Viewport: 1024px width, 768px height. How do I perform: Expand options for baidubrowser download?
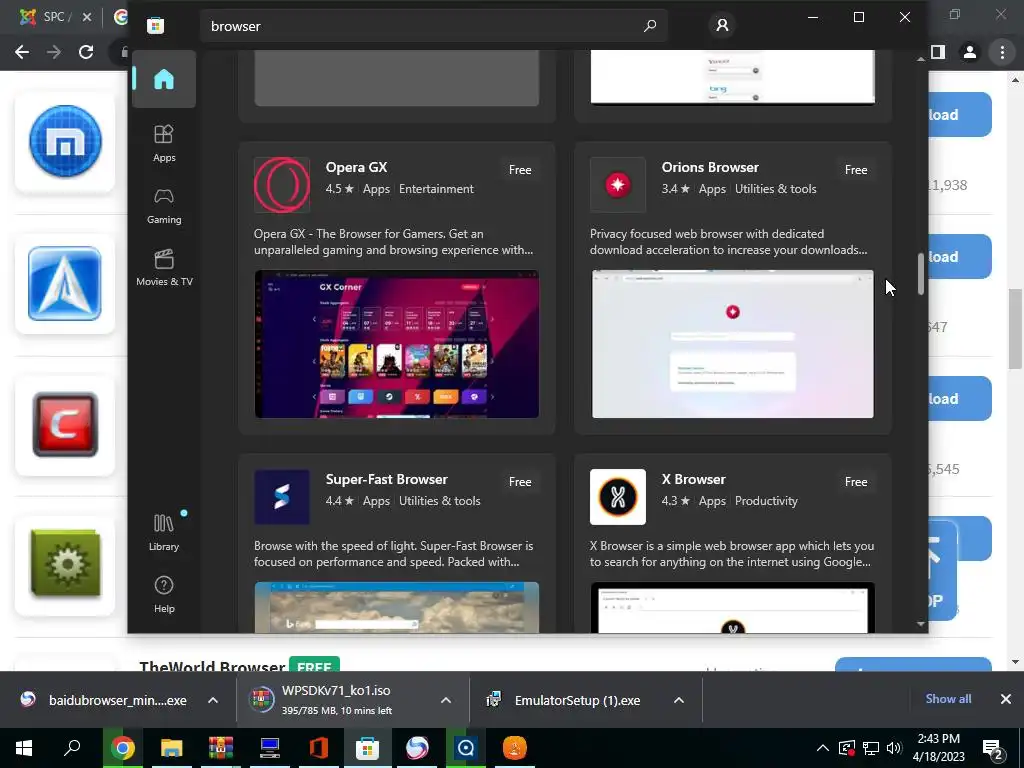(213, 700)
